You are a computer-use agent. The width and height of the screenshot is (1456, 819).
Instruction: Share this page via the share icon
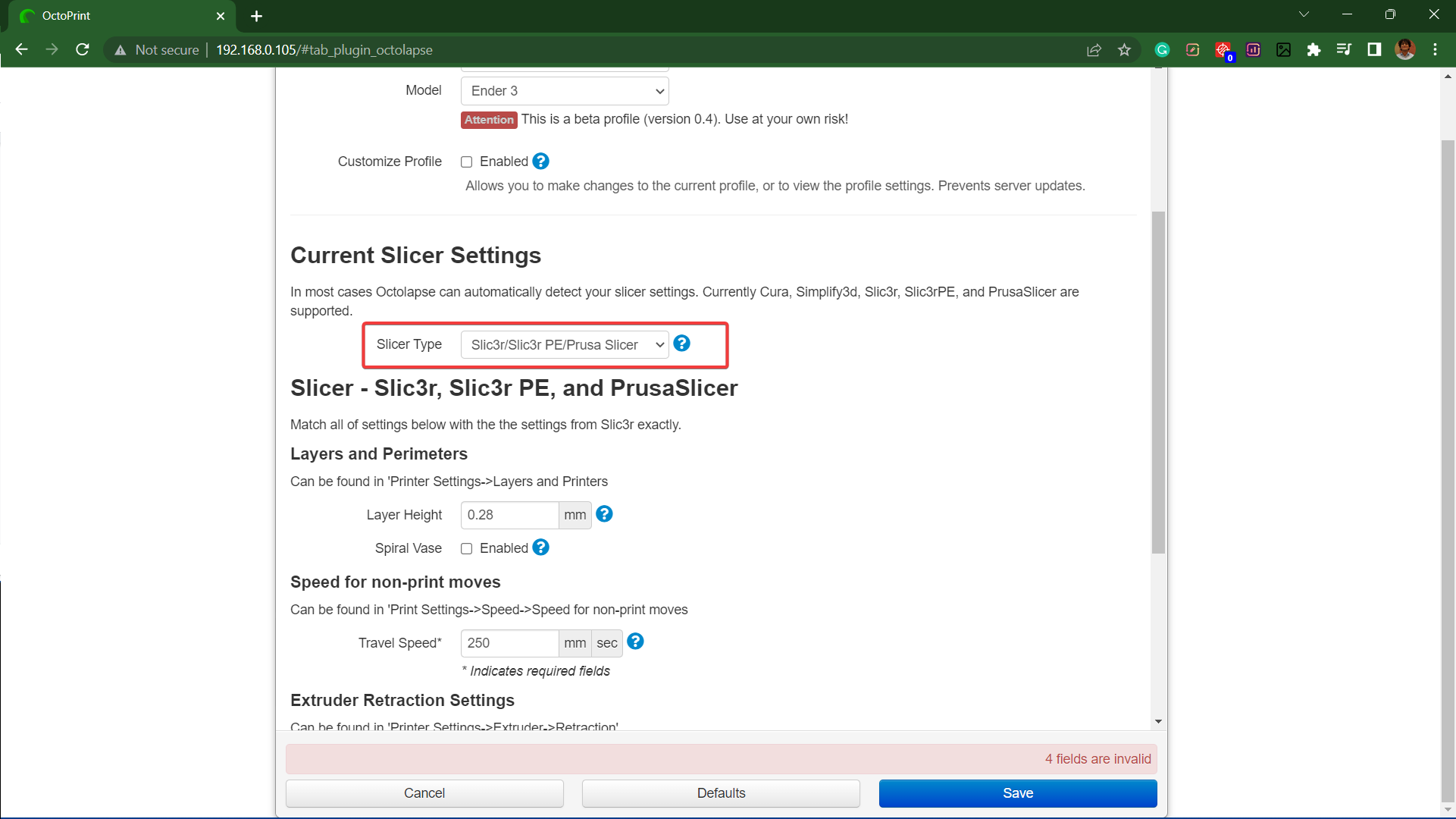(1094, 50)
